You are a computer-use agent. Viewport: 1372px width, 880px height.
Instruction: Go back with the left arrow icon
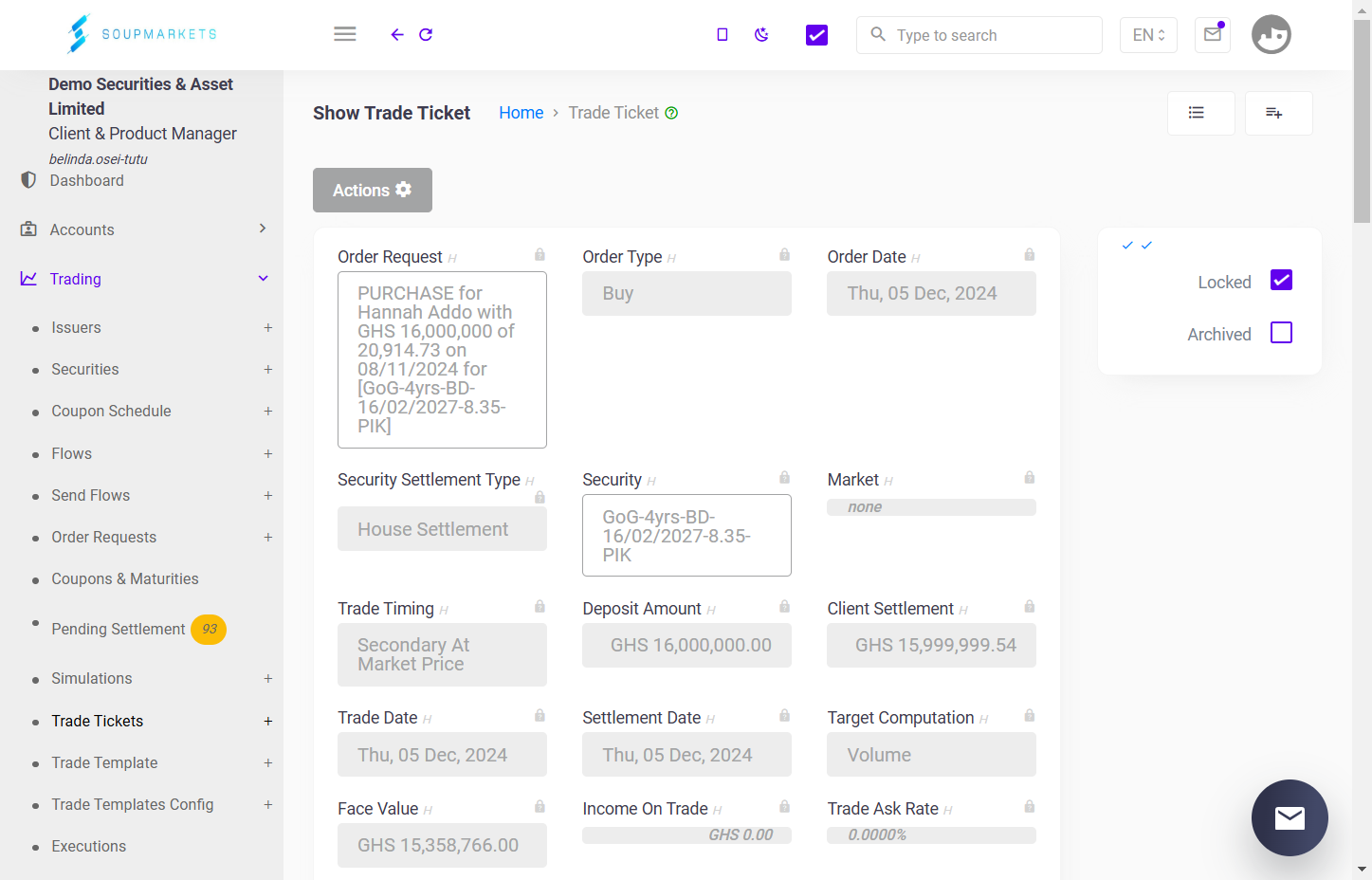coord(397,35)
